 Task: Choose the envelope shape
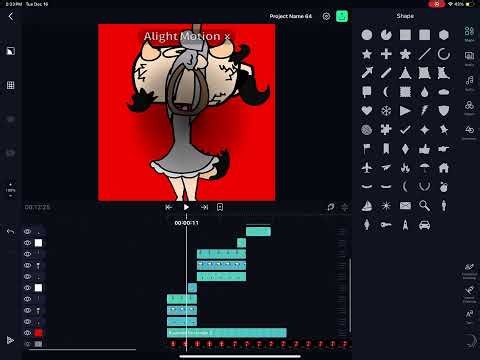[x=405, y=206]
